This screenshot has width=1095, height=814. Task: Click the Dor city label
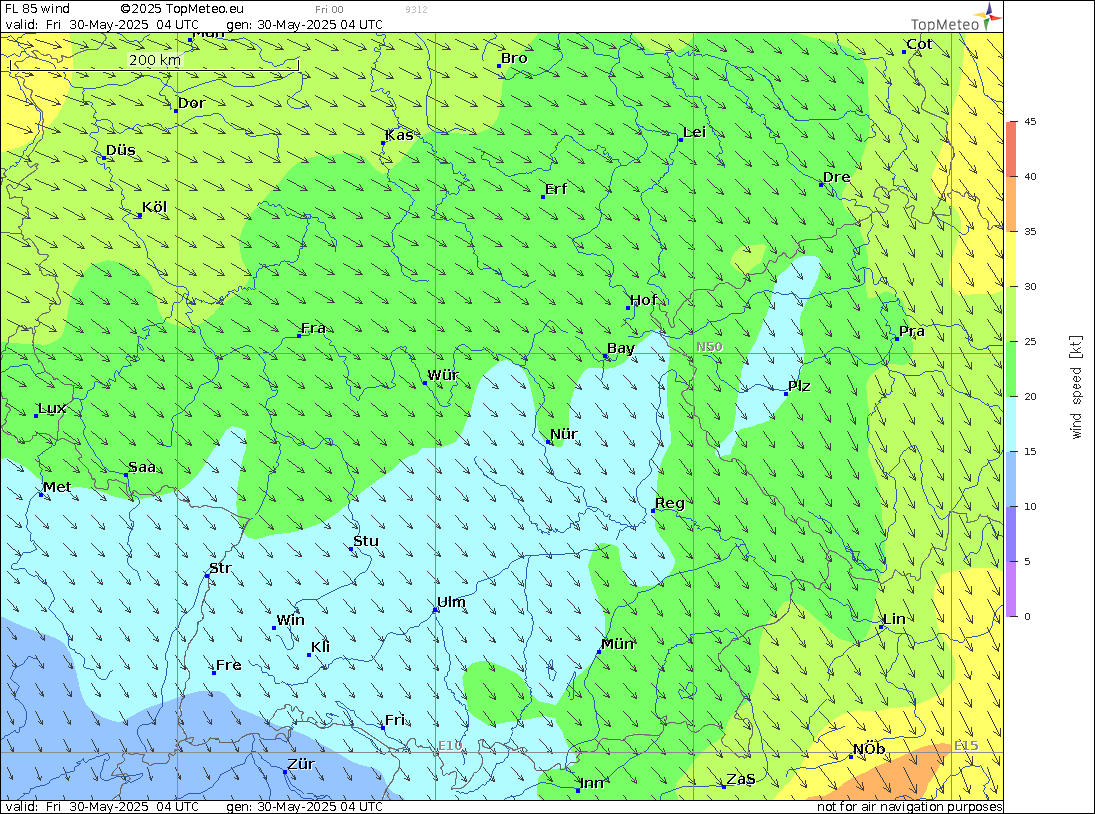tap(191, 103)
